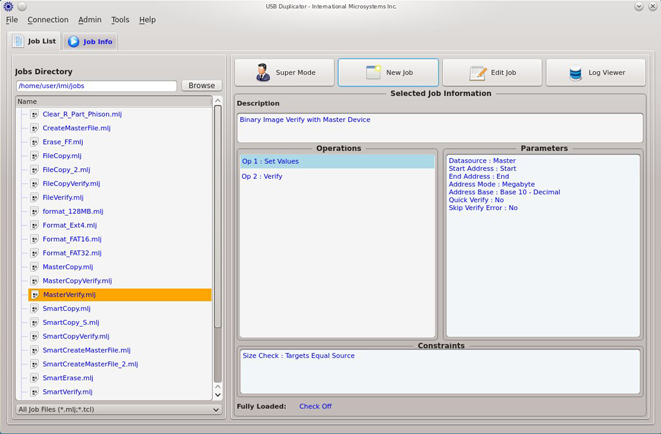
Task: Click Skip Verify Error : No parameter
Action: [483, 208]
